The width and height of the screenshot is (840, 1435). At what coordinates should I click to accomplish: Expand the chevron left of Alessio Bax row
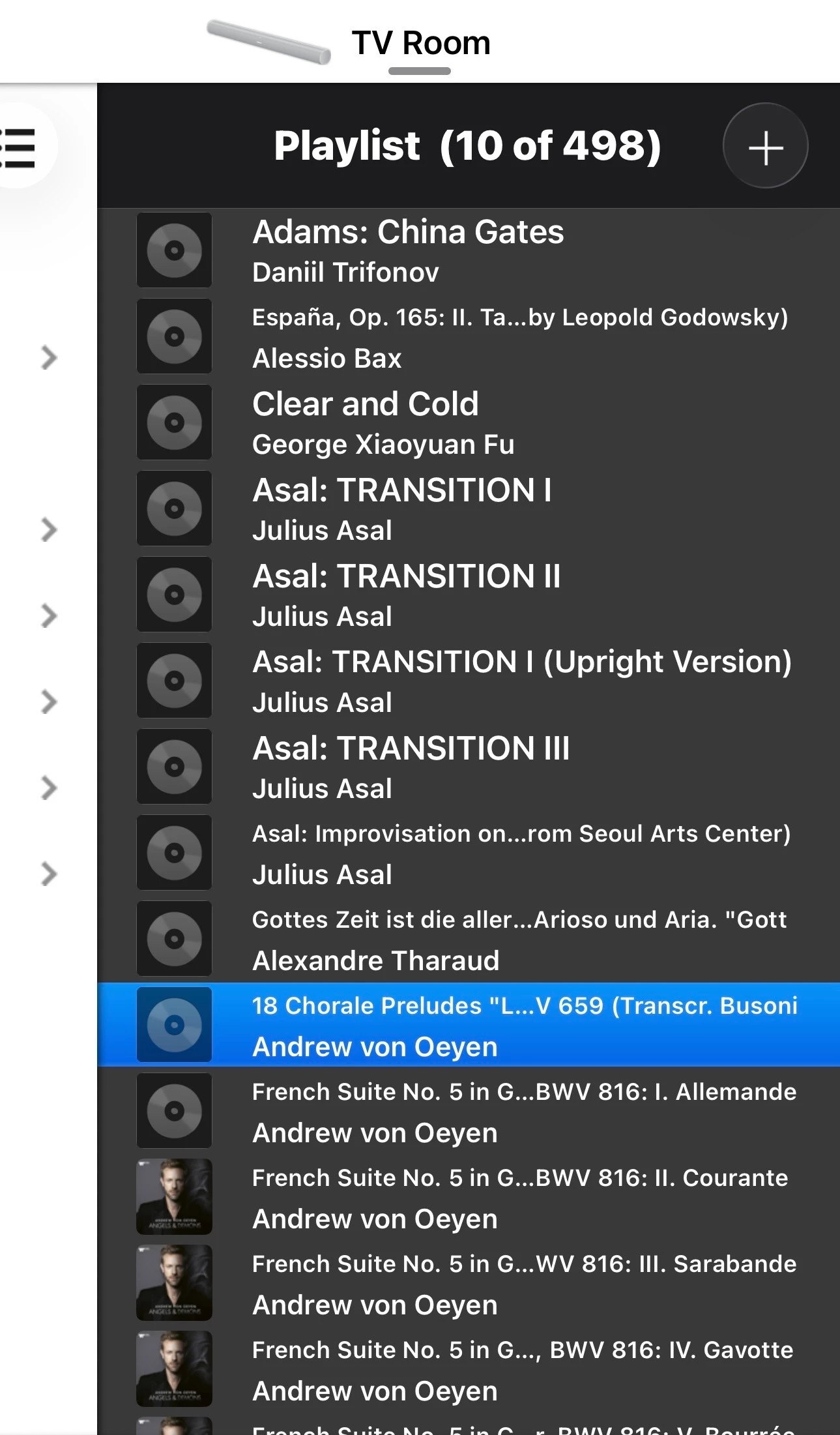[x=49, y=358]
